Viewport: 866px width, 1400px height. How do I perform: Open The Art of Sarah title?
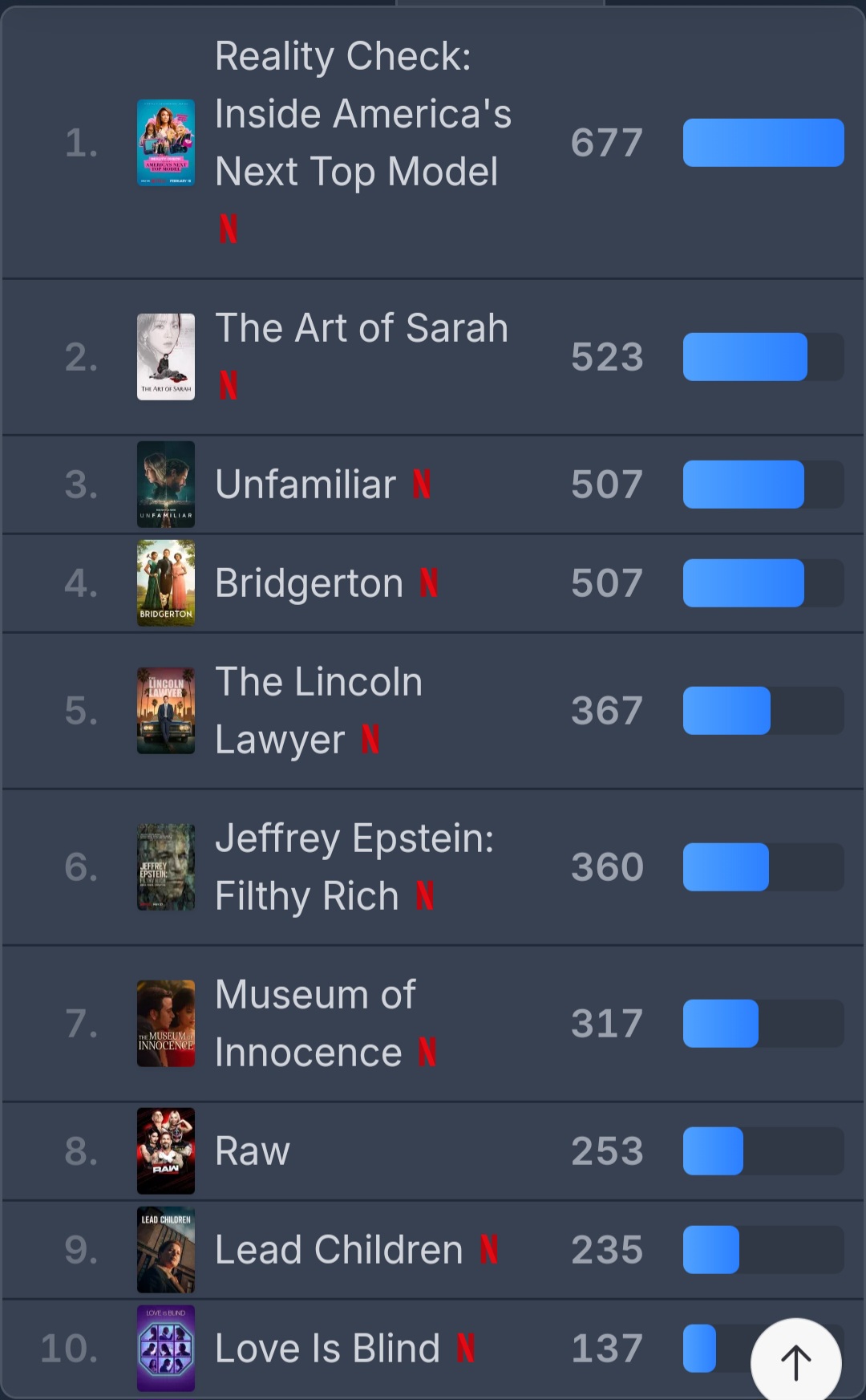coord(362,328)
